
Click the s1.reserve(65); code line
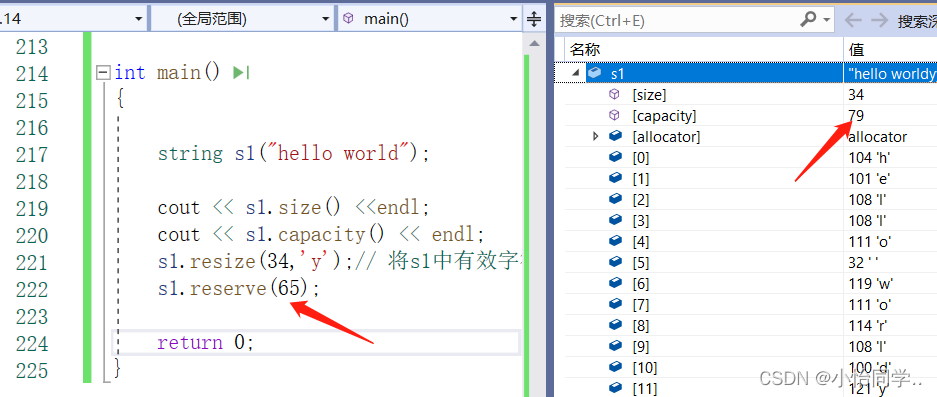coord(239,289)
